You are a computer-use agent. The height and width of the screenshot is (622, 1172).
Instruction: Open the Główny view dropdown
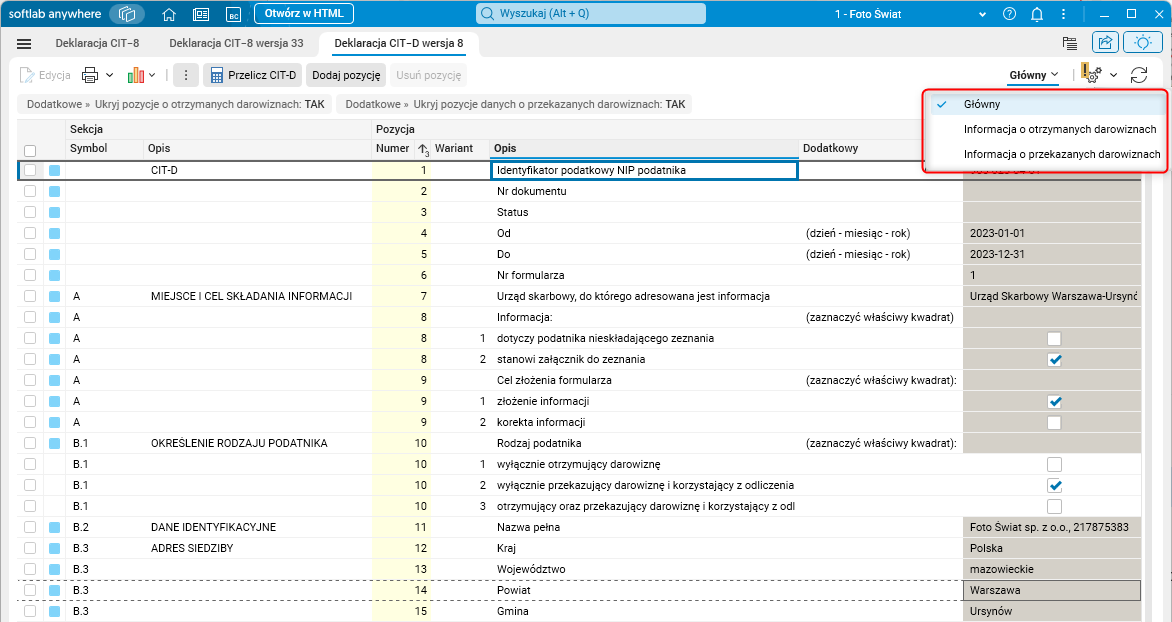tap(1034, 75)
